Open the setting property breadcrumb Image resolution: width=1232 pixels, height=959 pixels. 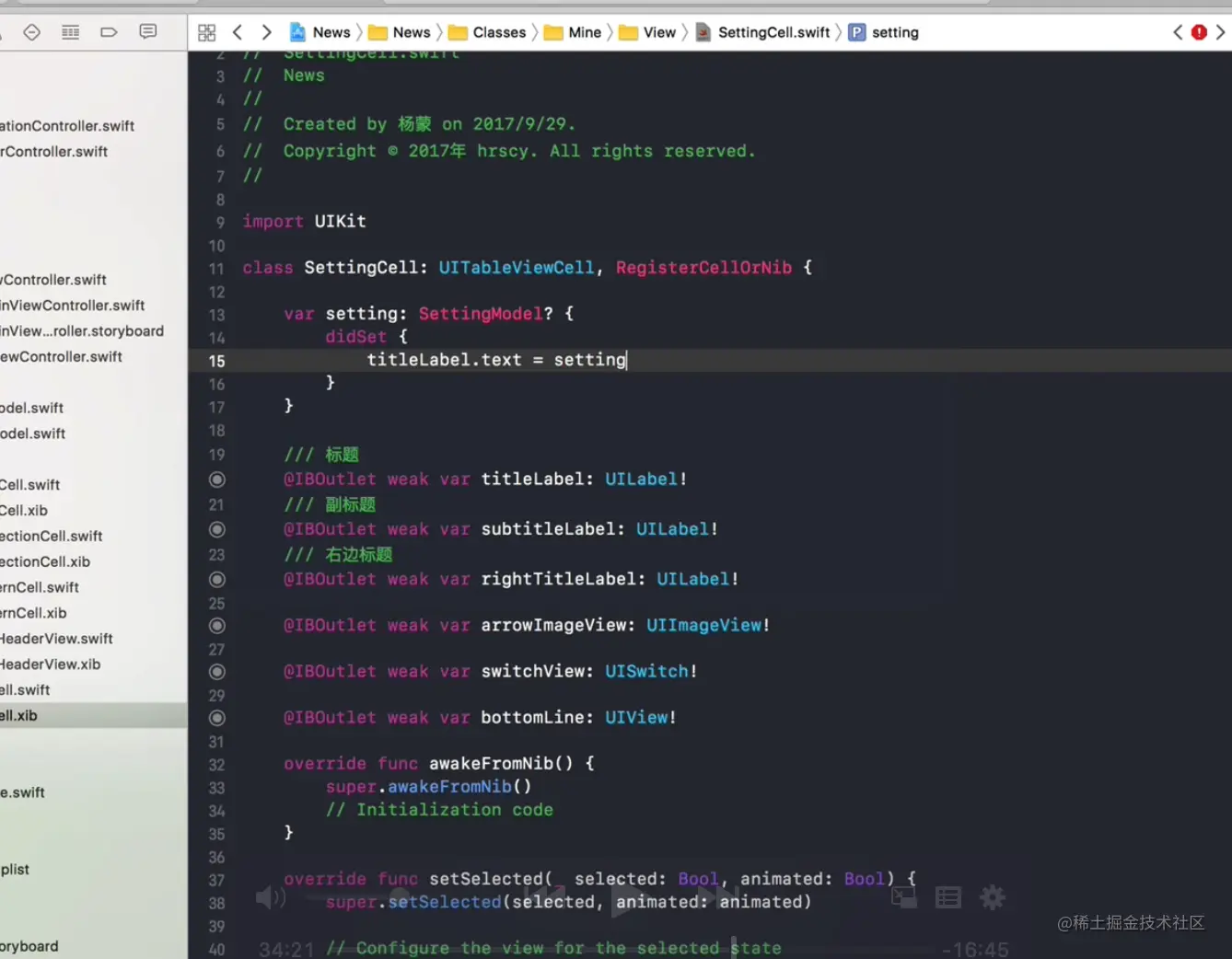click(x=884, y=32)
